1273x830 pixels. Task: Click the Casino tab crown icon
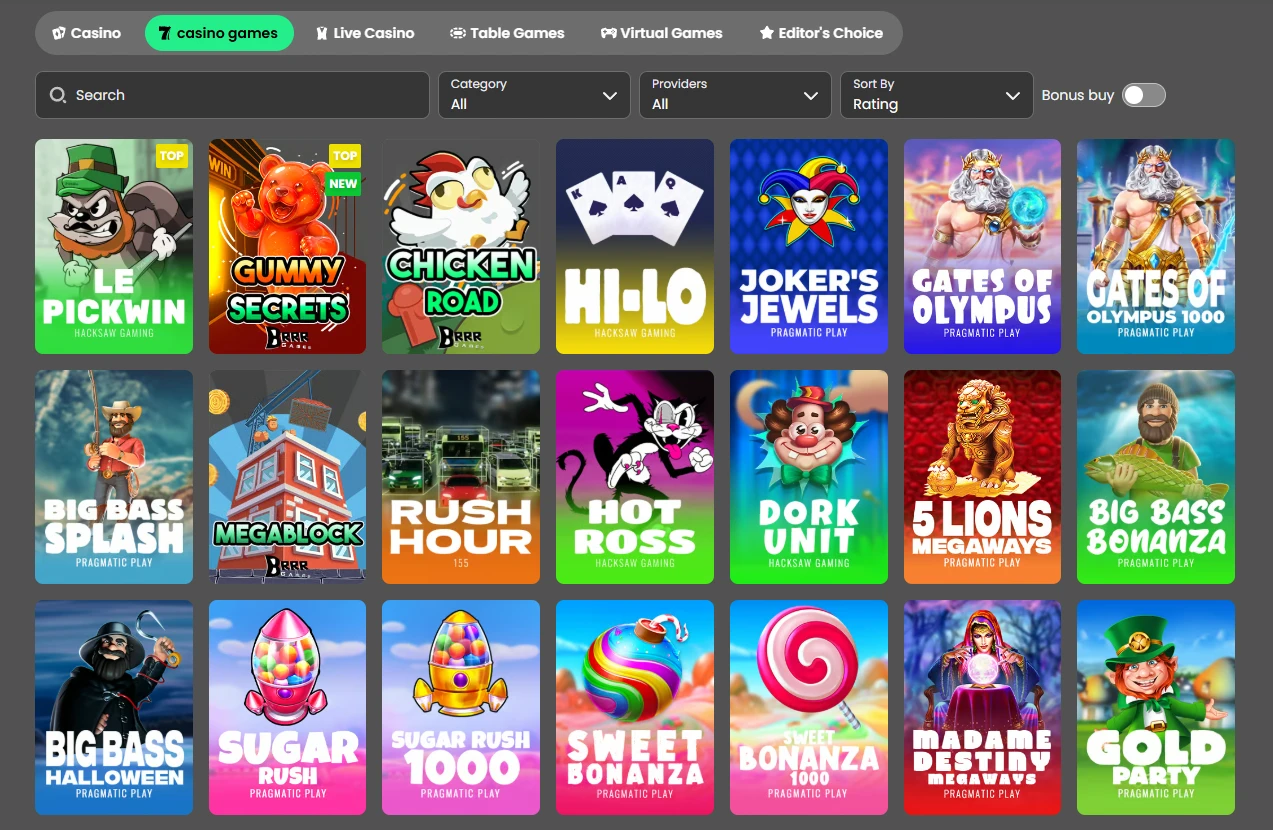[x=59, y=33]
